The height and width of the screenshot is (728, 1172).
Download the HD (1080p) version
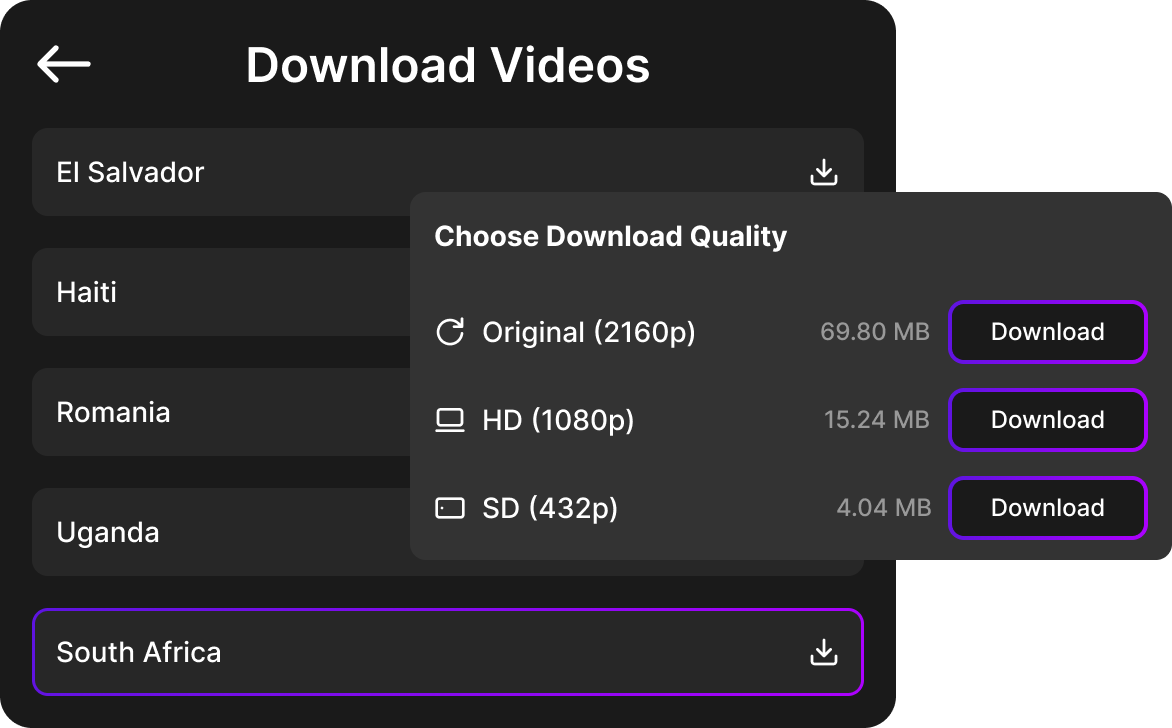[x=1047, y=420]
